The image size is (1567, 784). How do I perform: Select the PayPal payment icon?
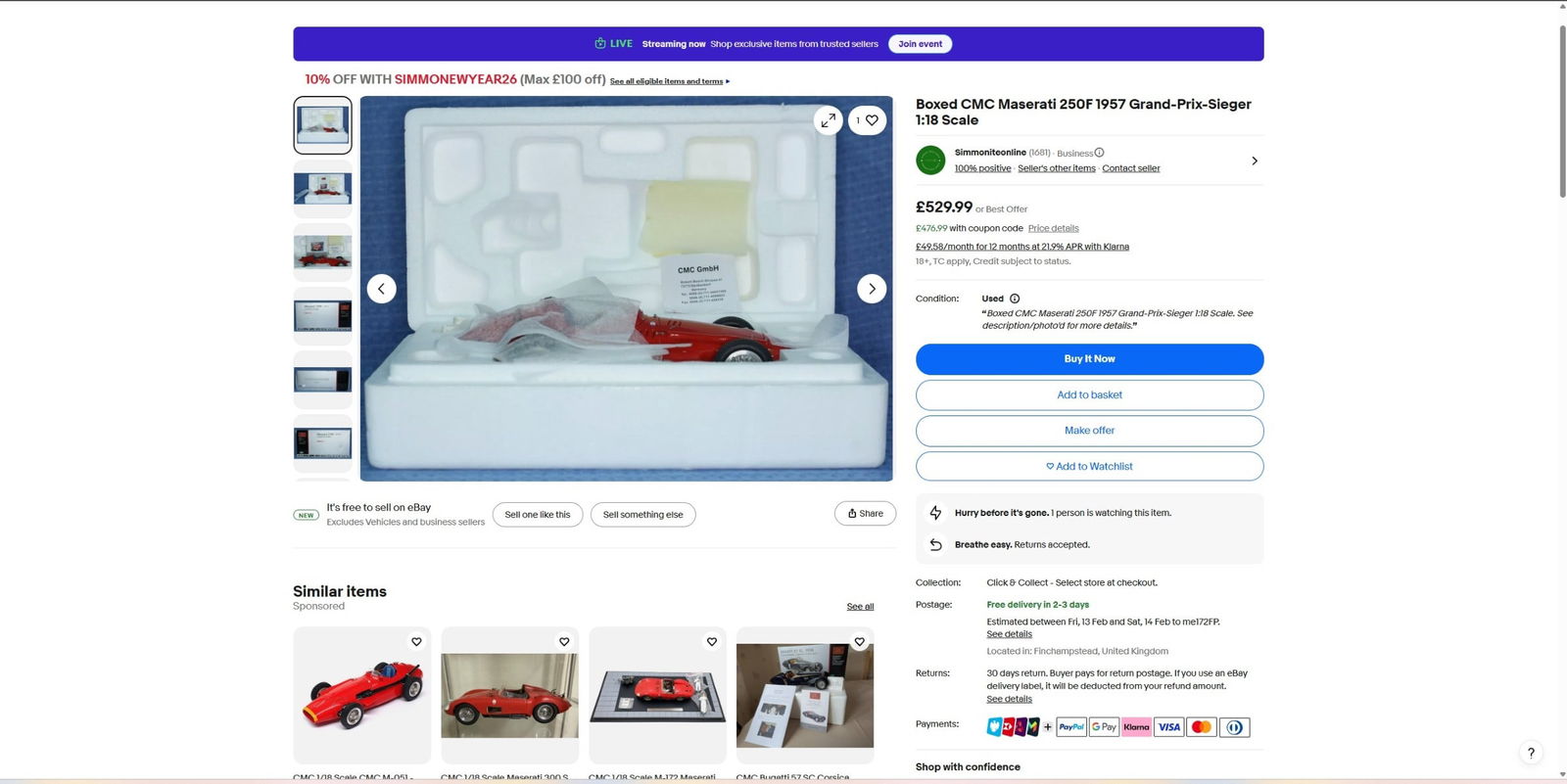pos(1071,727)
